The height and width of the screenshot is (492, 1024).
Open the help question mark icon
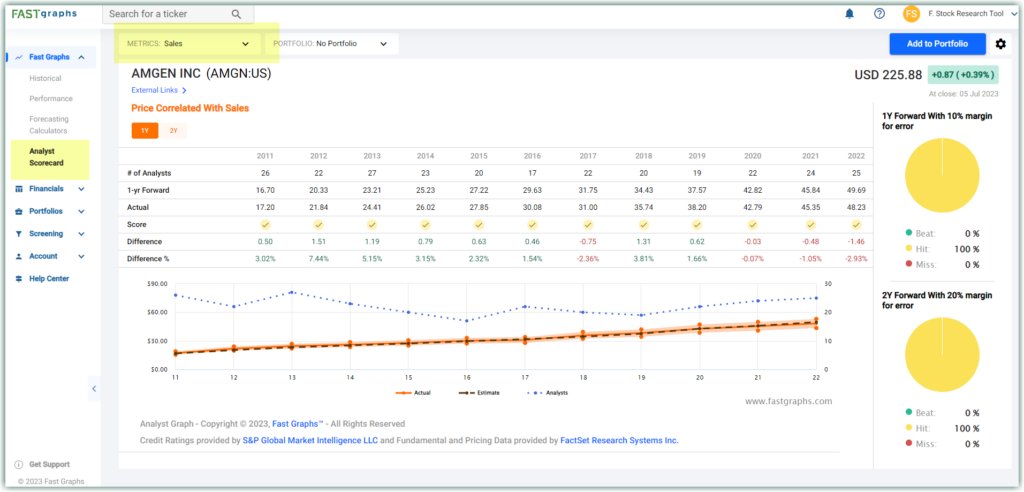tap(880, 13)
